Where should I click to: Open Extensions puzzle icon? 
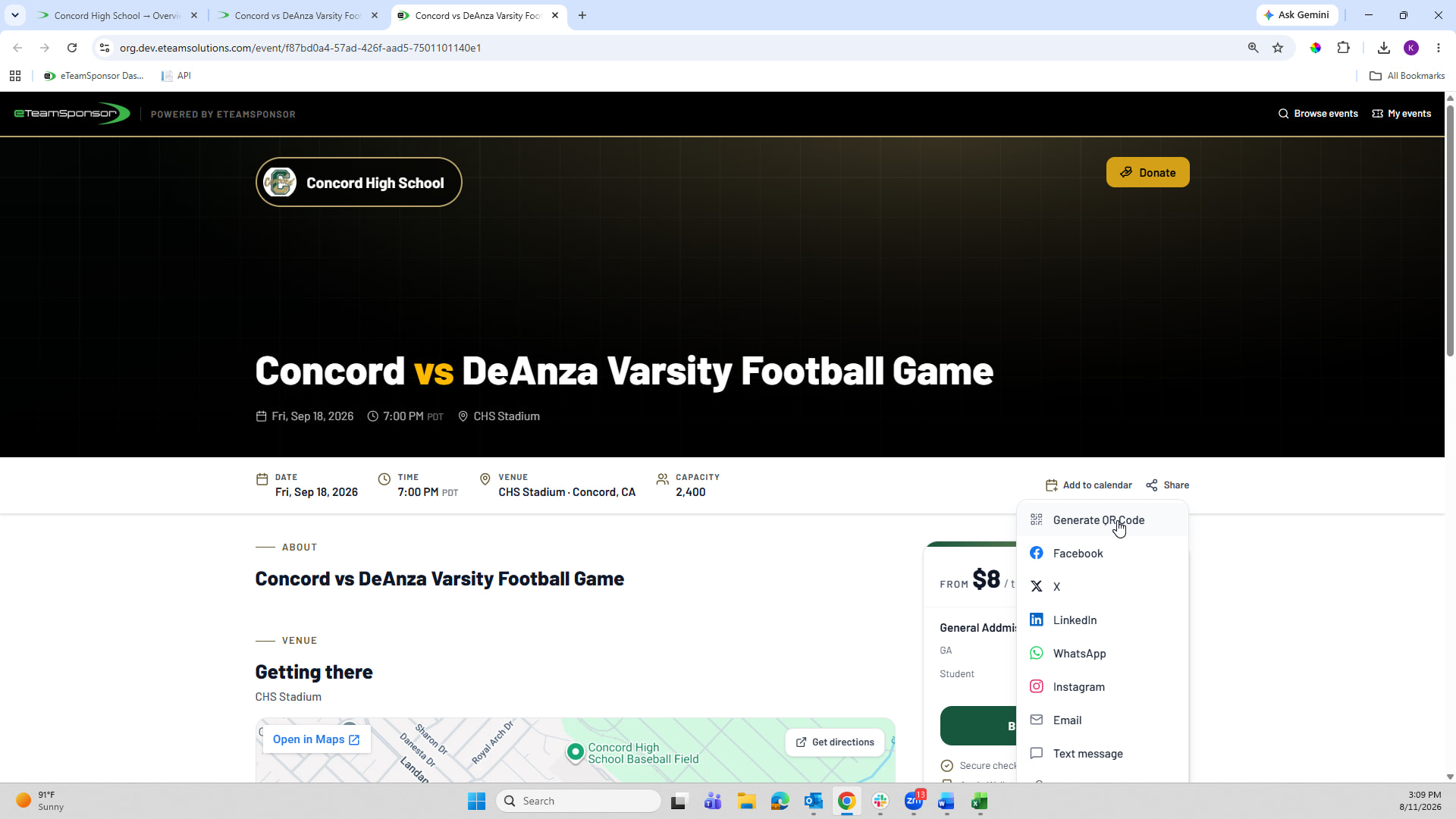click(1344, 48)
